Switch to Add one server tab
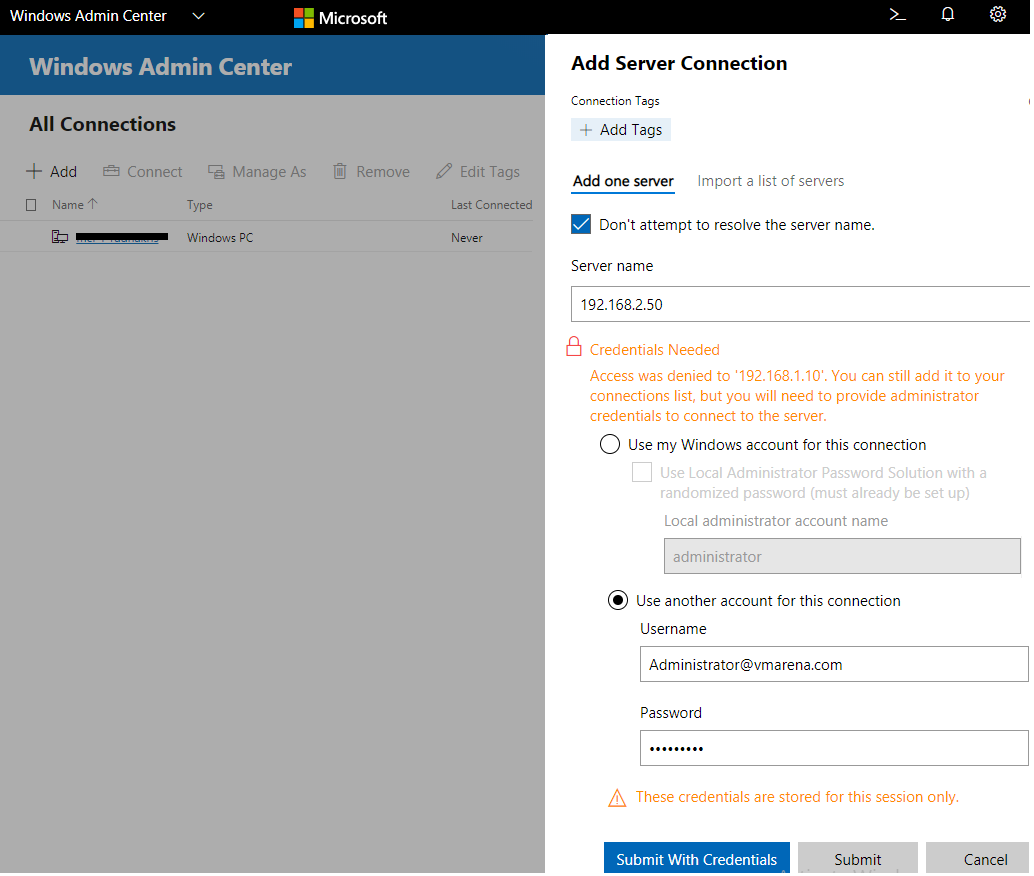Viewport: 1034px width, 876px height. click(x=623, y=181)
